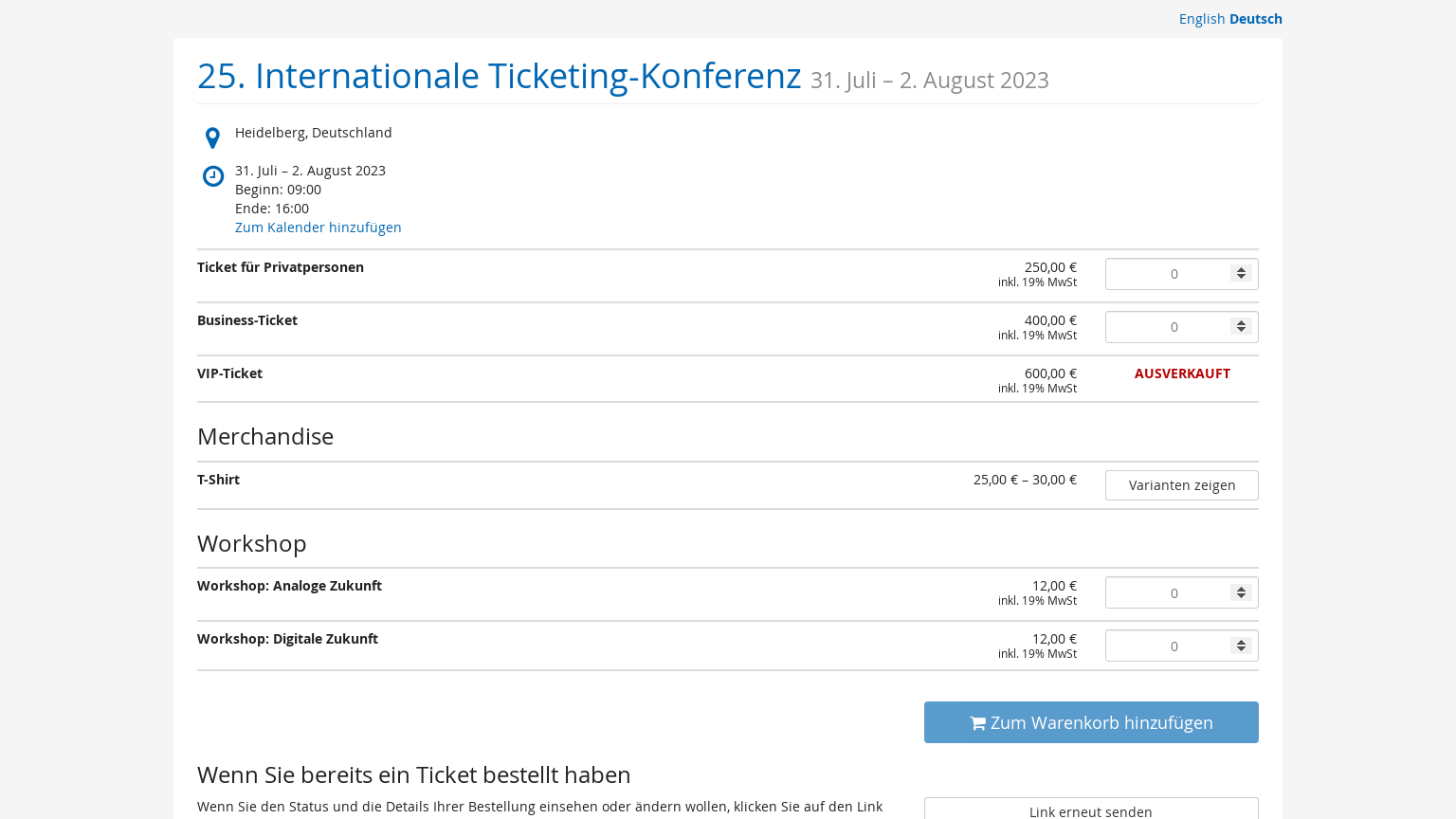The height and width of the screenshot is (819, 1456).
Task: Switch language to English
Action: (1201, 19)
